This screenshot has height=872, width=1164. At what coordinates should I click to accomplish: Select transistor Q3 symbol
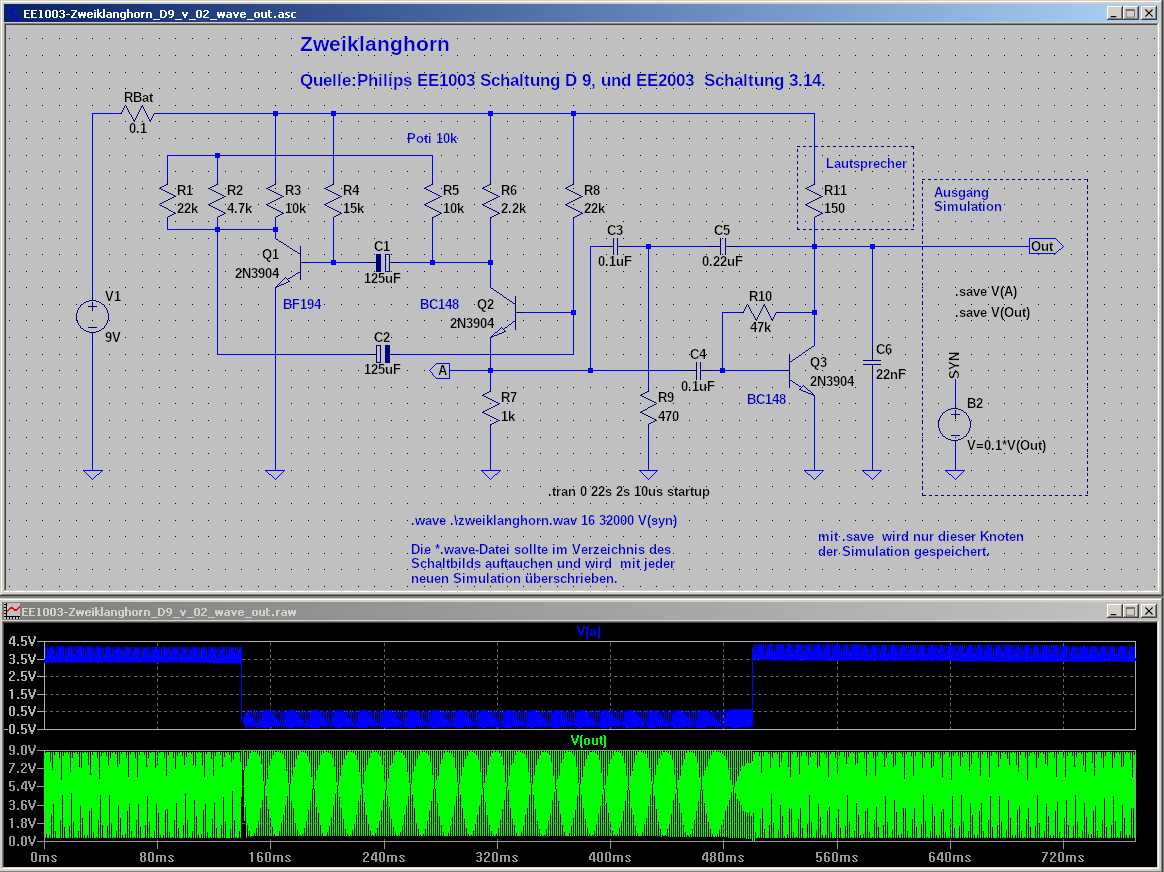point(802,370)
